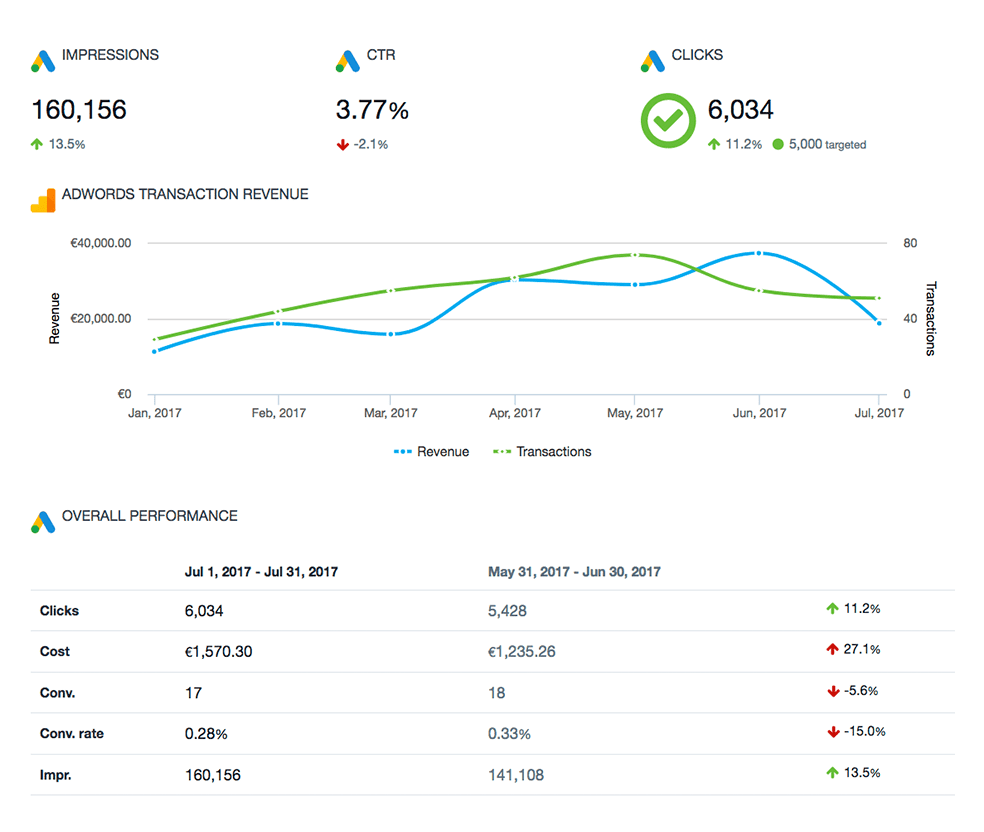The width and height of the screenshot is (984, 832).
Task: Click the Google Ads icon beside Impressions
Action: tap(42, 60)
